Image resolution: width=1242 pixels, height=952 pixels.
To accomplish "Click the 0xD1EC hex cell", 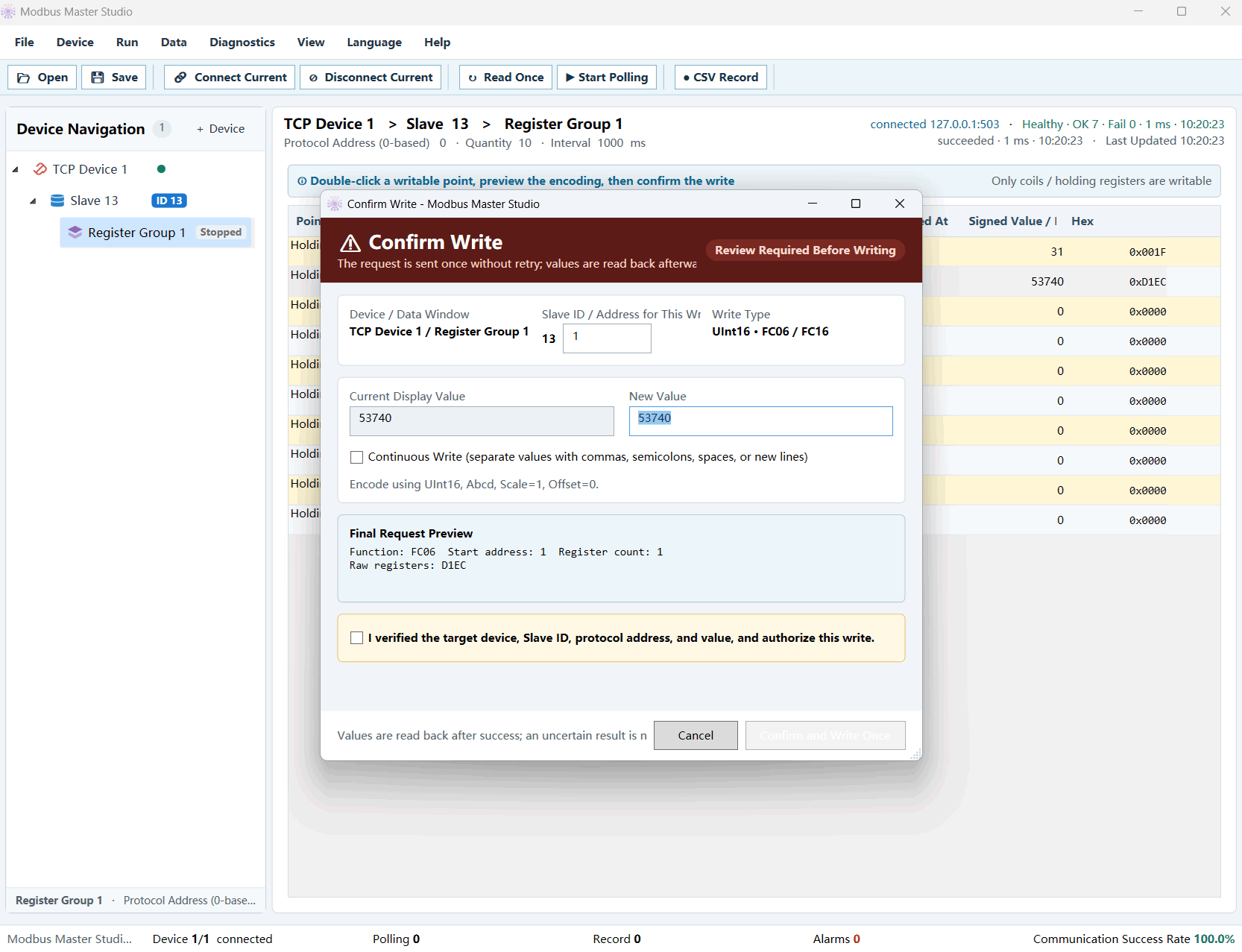I will point(1147,282).
